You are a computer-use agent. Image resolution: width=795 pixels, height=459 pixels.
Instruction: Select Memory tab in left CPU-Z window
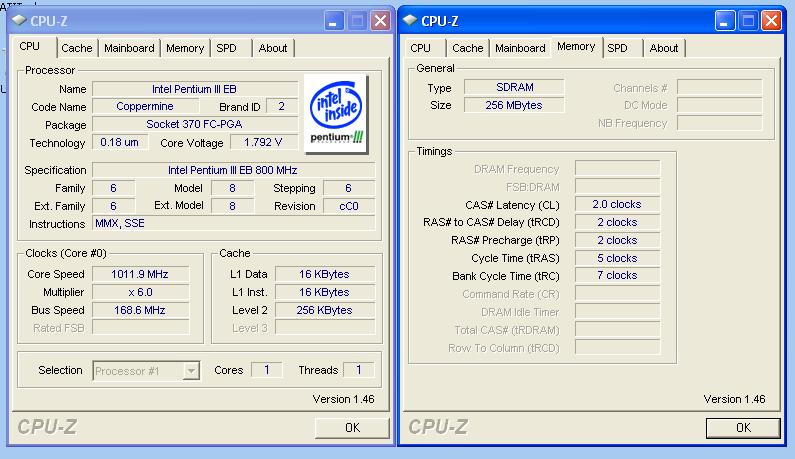pos(185,48)
